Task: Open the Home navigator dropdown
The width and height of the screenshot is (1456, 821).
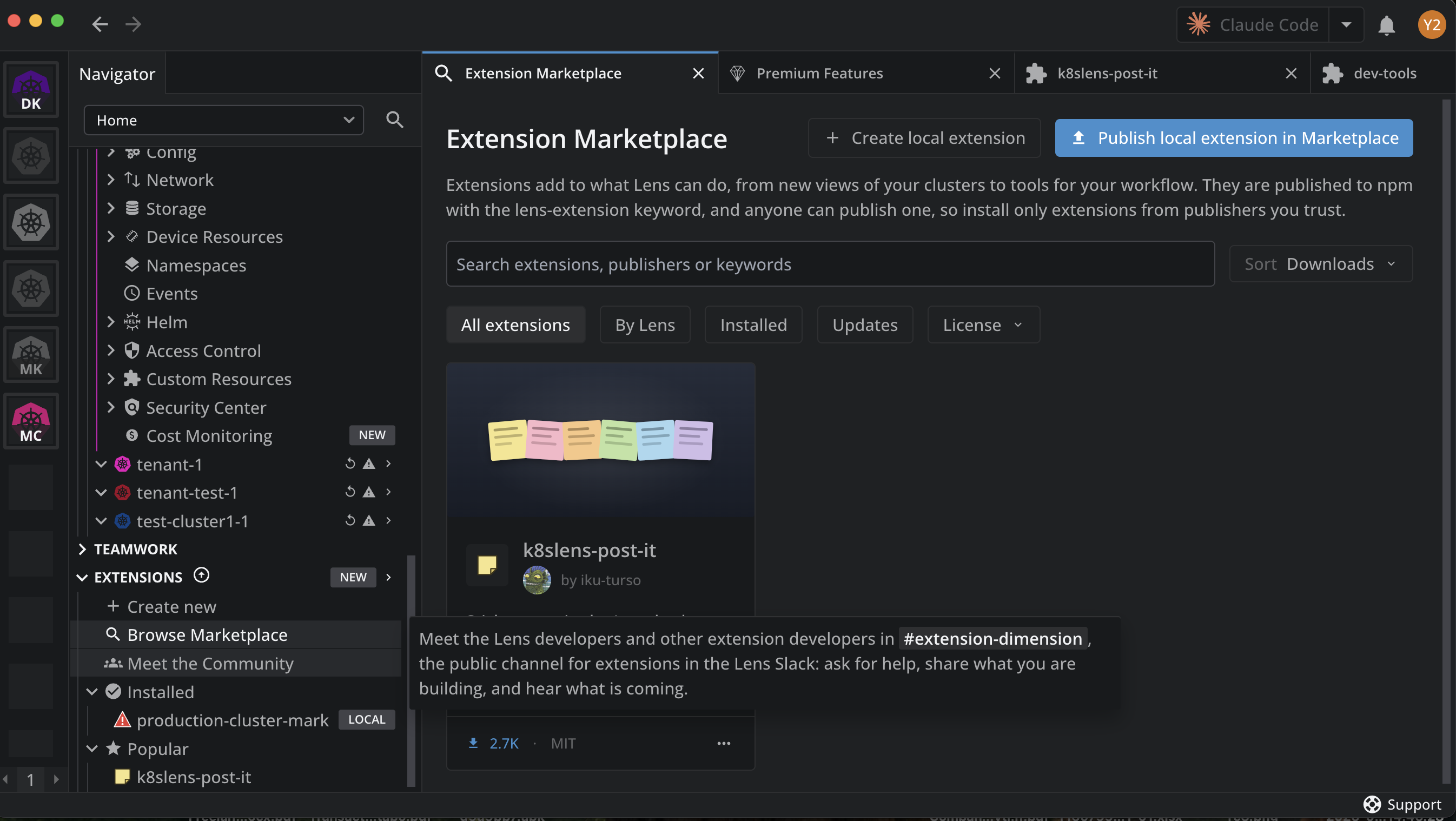Action: tap(223, 120)
